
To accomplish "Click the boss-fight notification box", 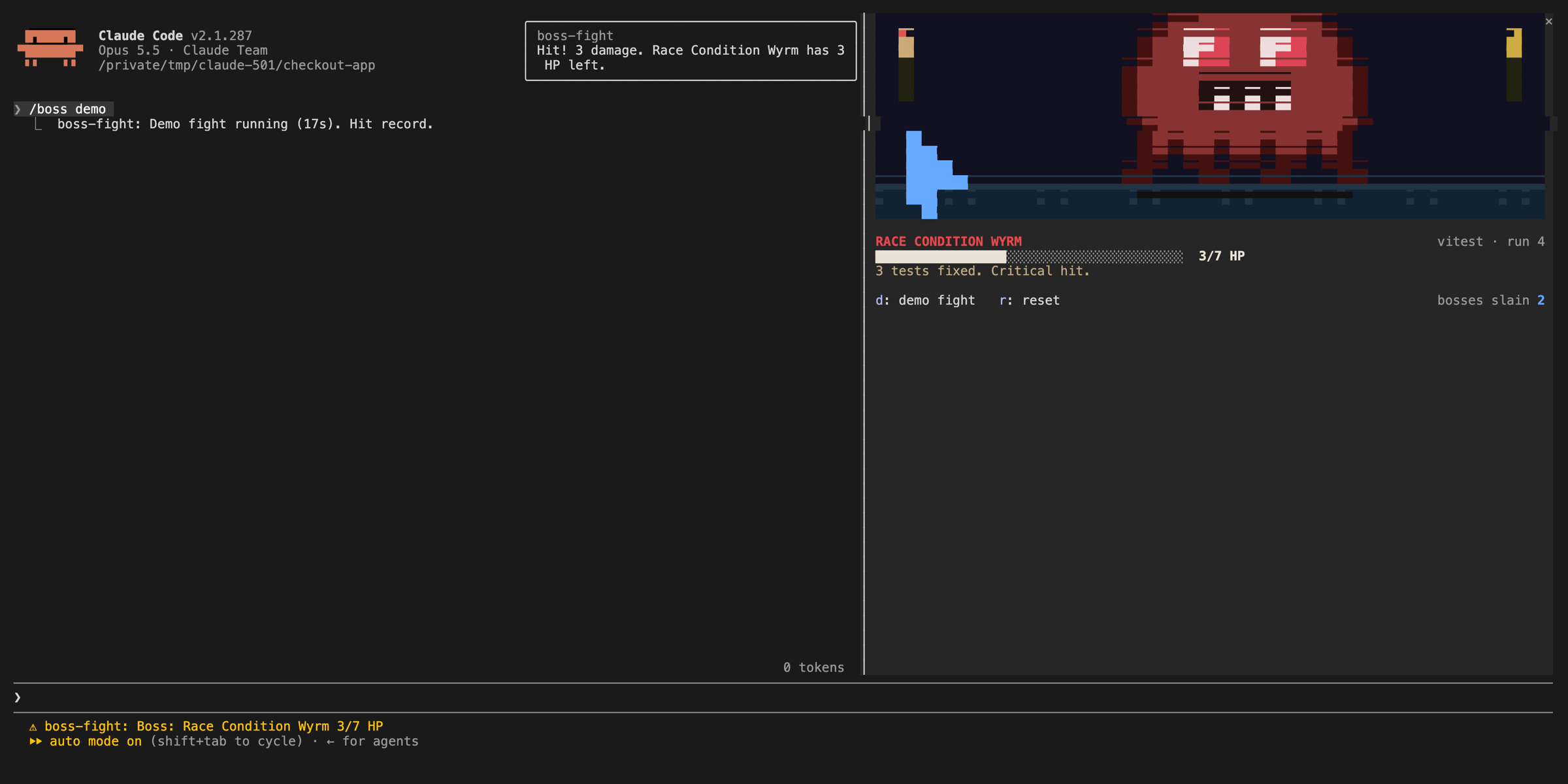I will tap(691, 51).
